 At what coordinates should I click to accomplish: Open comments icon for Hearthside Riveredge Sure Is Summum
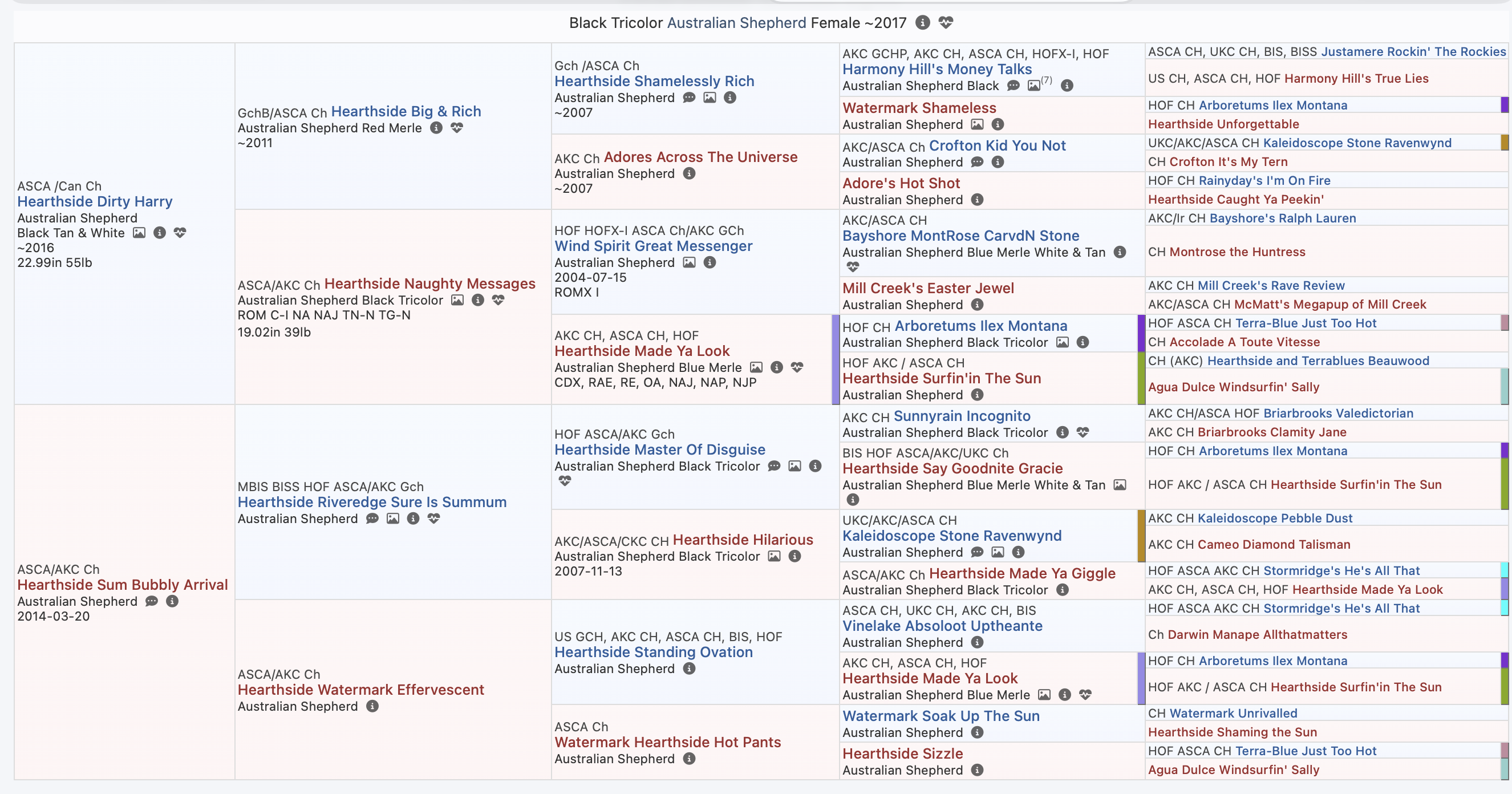click(372, 518)
